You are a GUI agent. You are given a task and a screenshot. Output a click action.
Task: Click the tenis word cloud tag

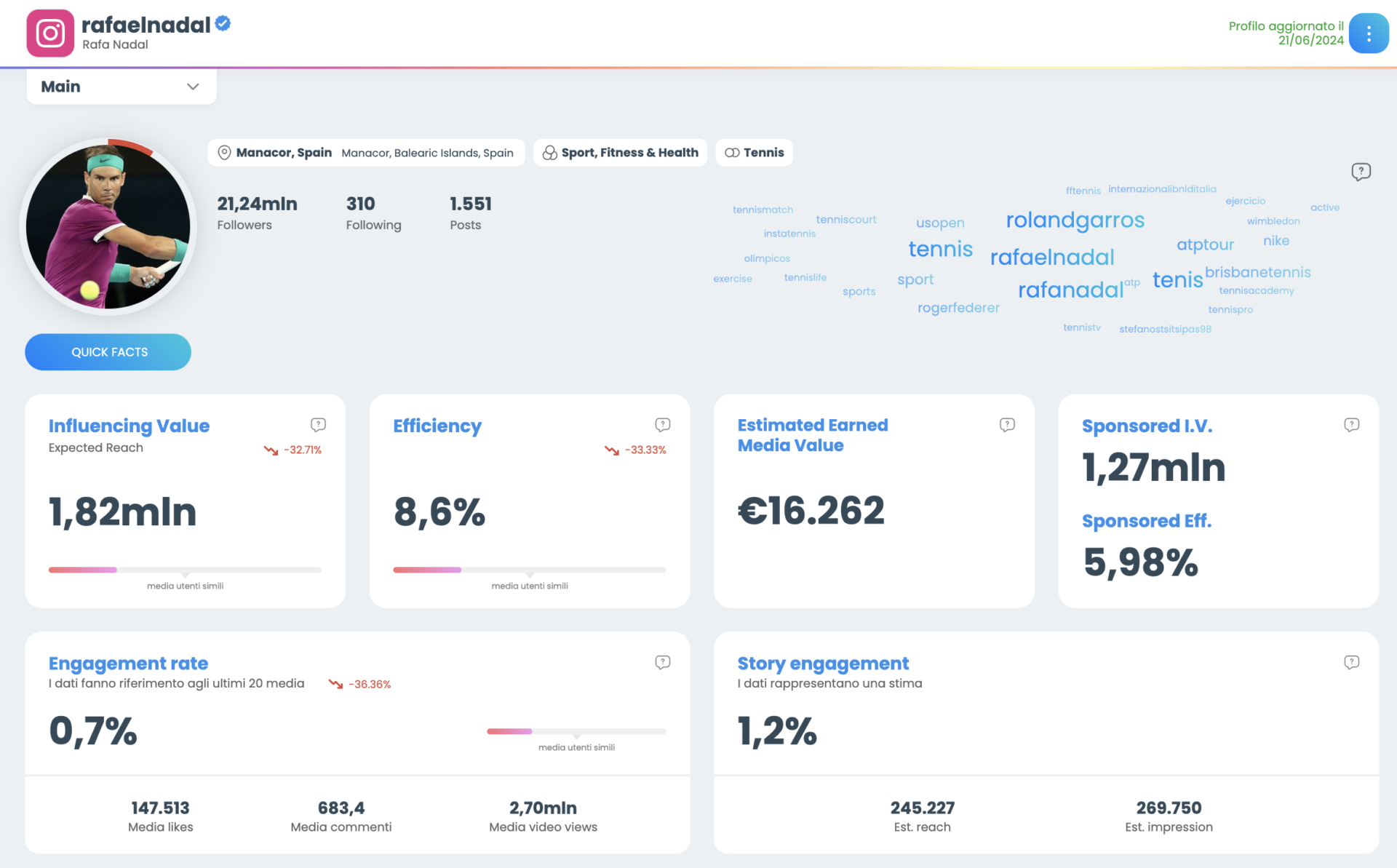[1177, 279]
